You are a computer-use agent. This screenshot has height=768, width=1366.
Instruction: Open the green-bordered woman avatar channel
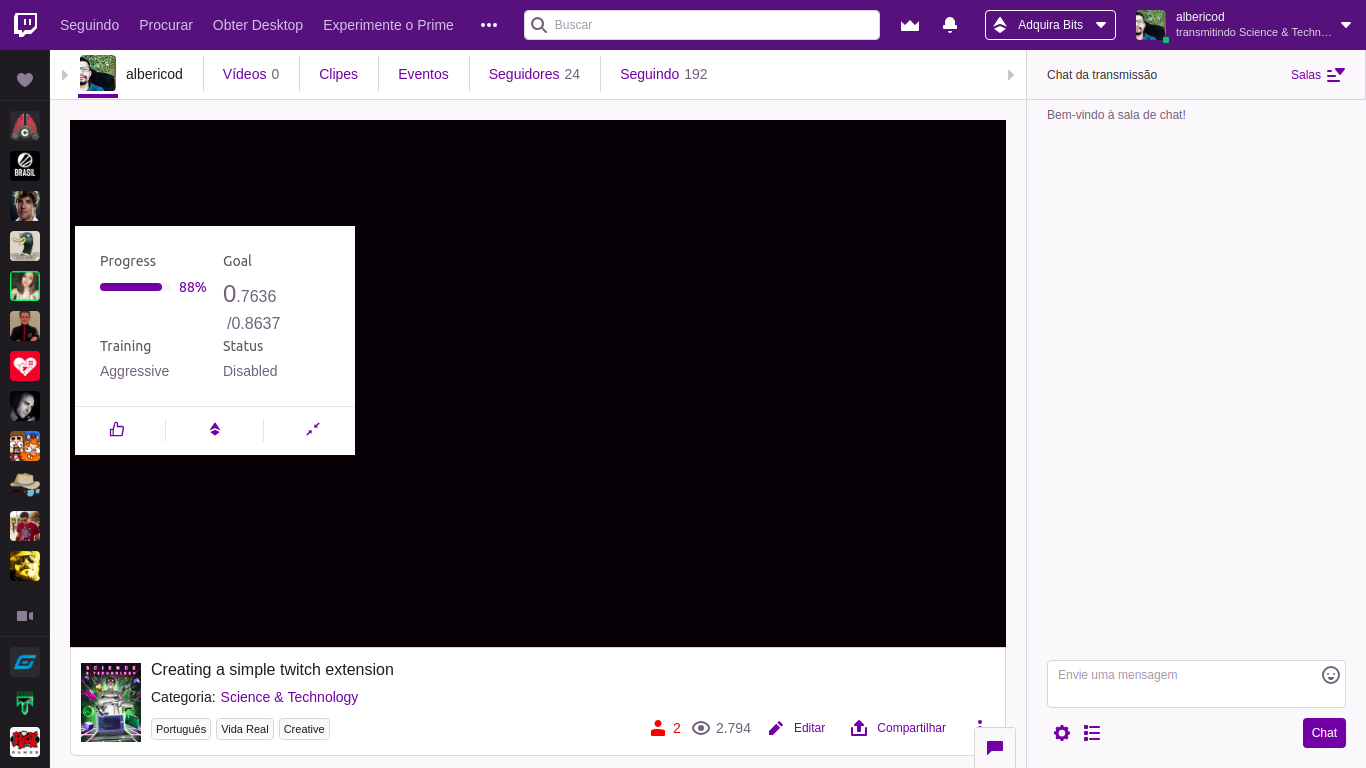25,286
